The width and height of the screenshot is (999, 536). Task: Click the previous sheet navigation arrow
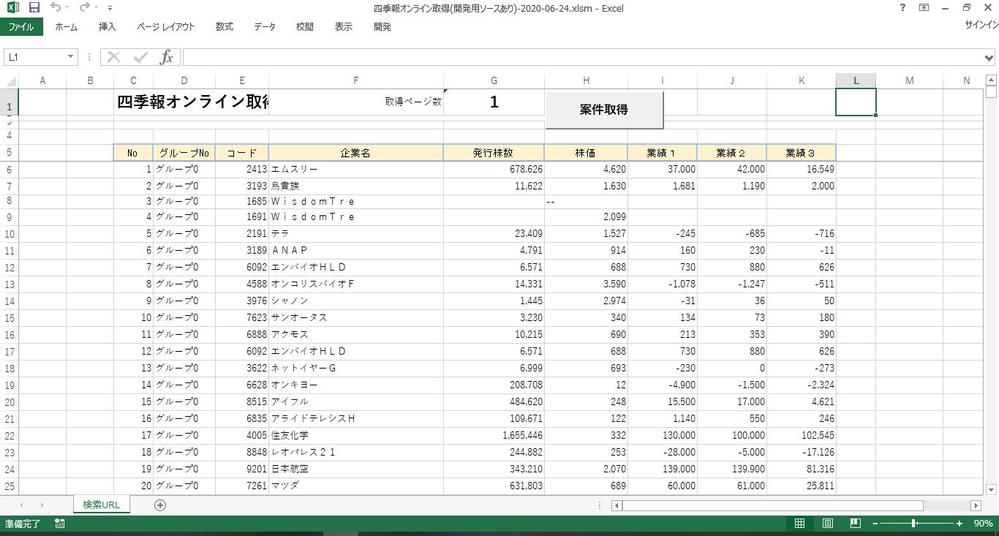[22, 505]
